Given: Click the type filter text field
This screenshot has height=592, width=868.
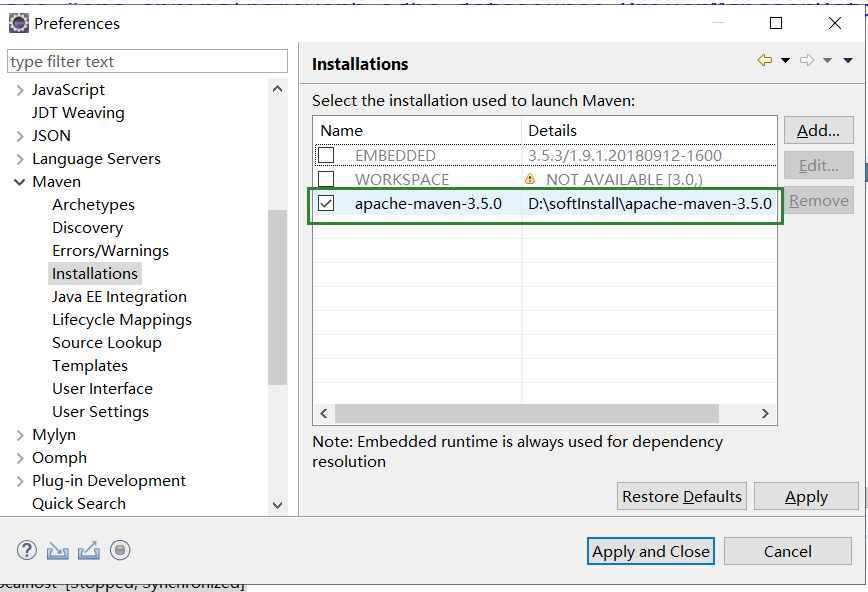Looking at the screenshot, I should click(x=149, y=62).
